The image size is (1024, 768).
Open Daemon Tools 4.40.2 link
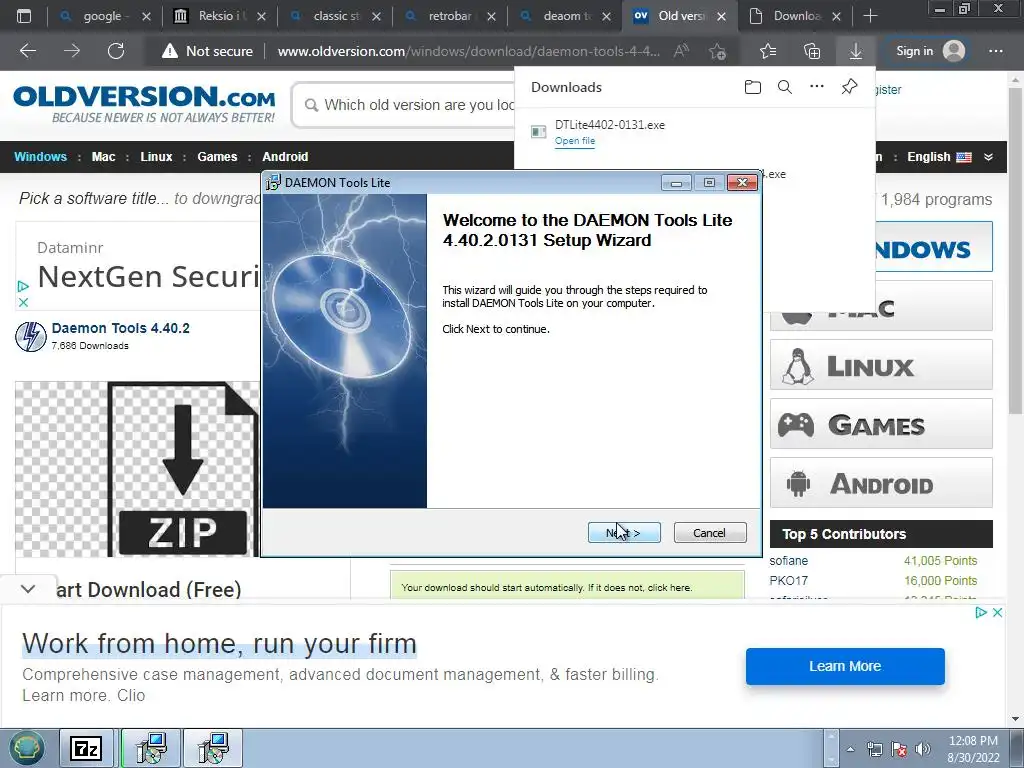coord(121,328)
